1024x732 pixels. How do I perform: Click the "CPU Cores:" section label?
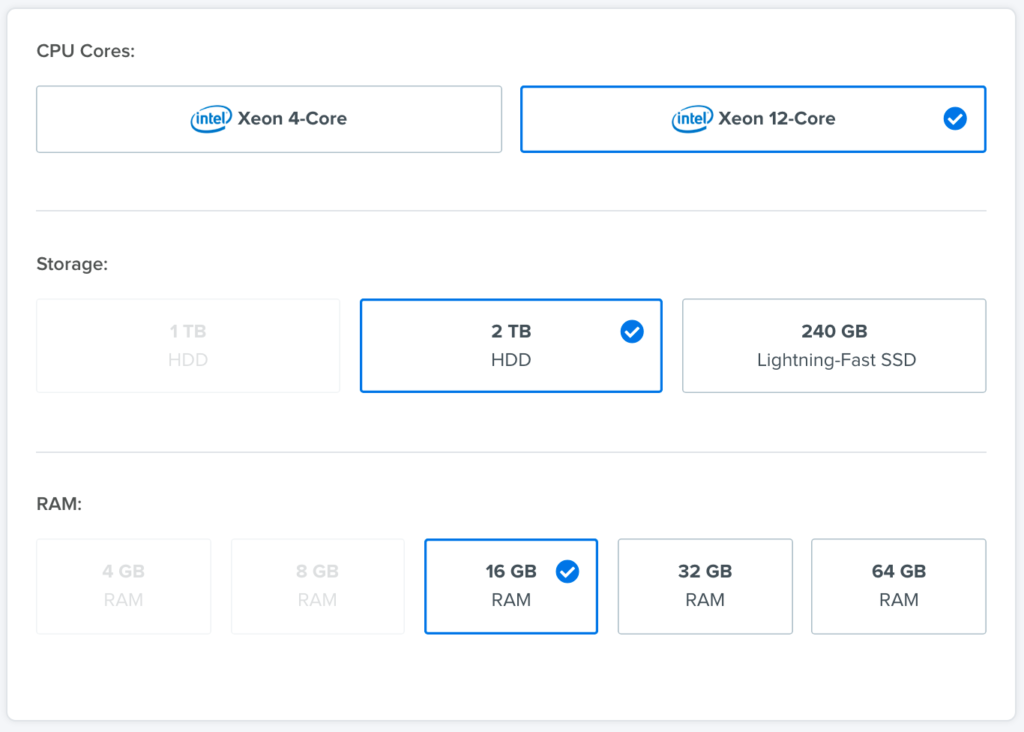point(85,51)
